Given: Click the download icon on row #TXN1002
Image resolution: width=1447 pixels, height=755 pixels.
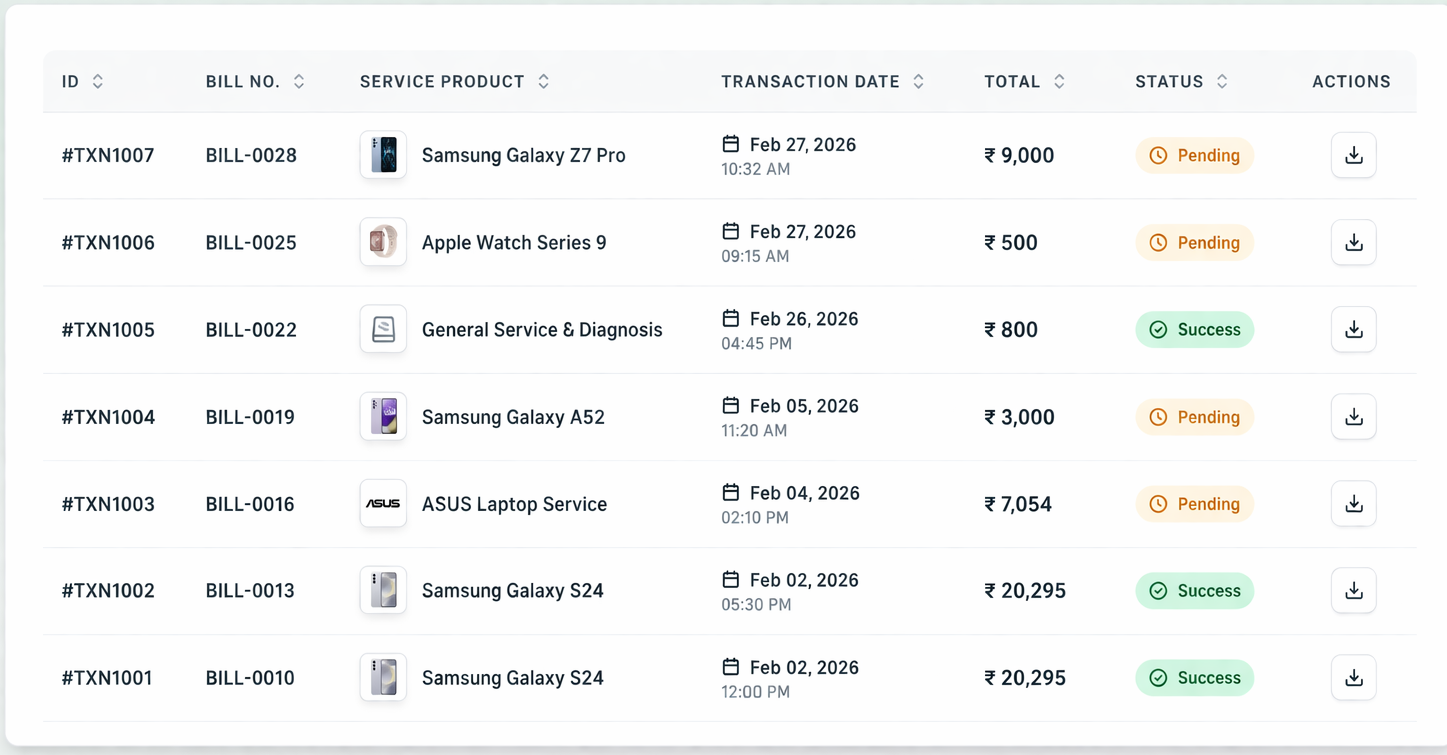Looking at the screenshot, I should coord(1353,590).
